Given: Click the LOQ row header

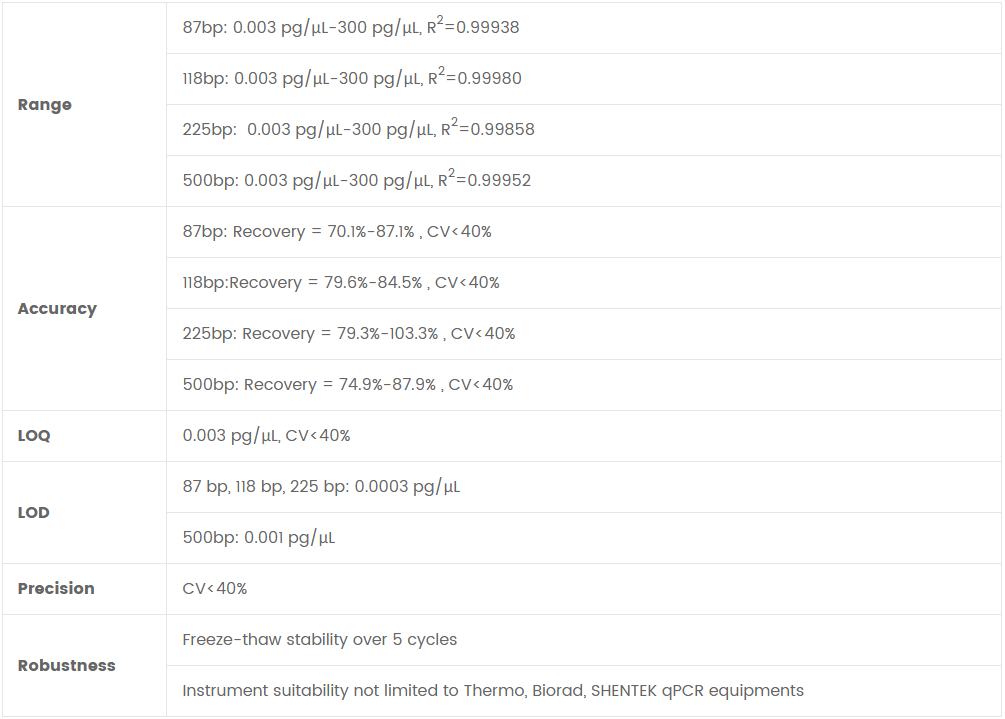Looking at the screenshot, I should (x=34, y=436).
